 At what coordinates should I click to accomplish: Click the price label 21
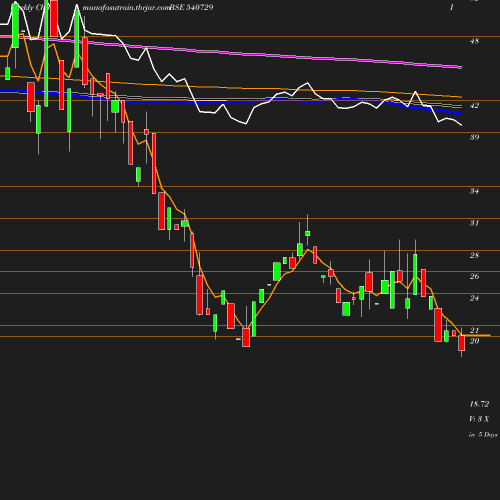(474, 330)
